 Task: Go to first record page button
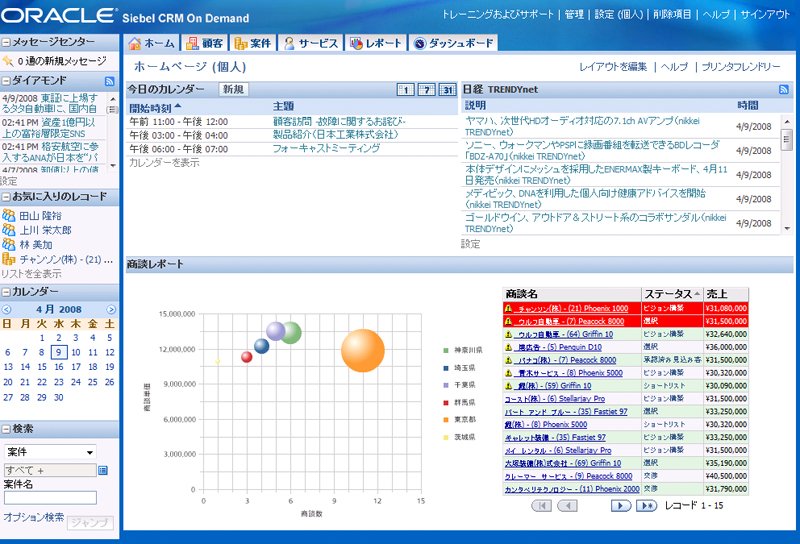pyautogui.click(x=541, y=506)
